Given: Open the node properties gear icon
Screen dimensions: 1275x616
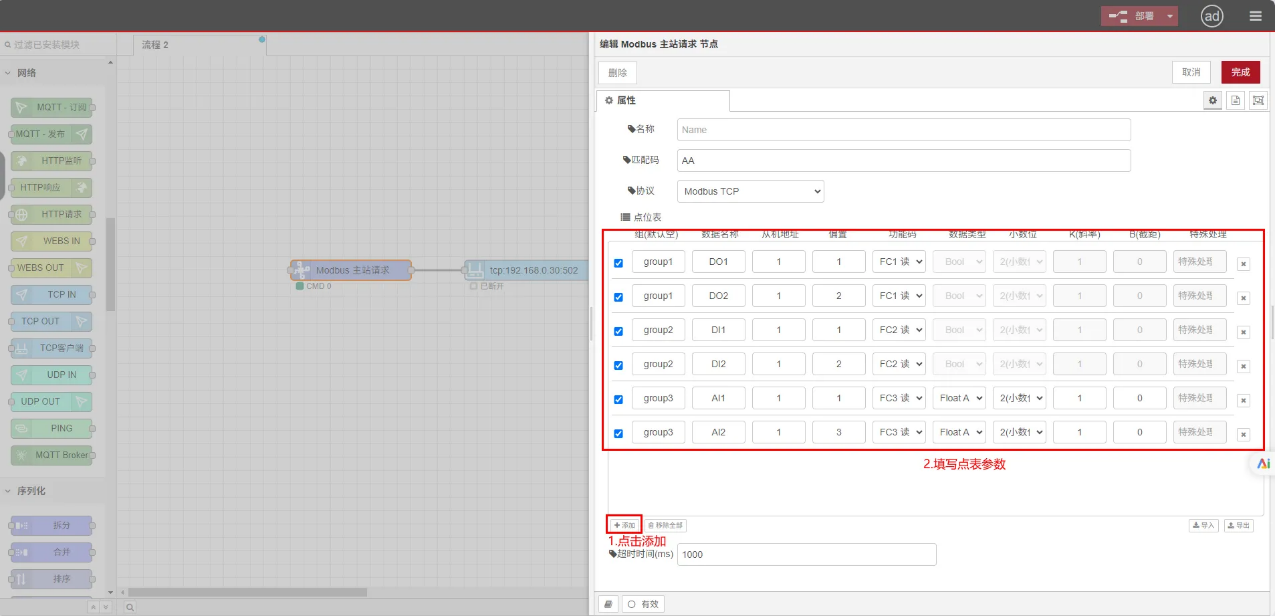Looking at the screenshot, I should click(1213, 101).
